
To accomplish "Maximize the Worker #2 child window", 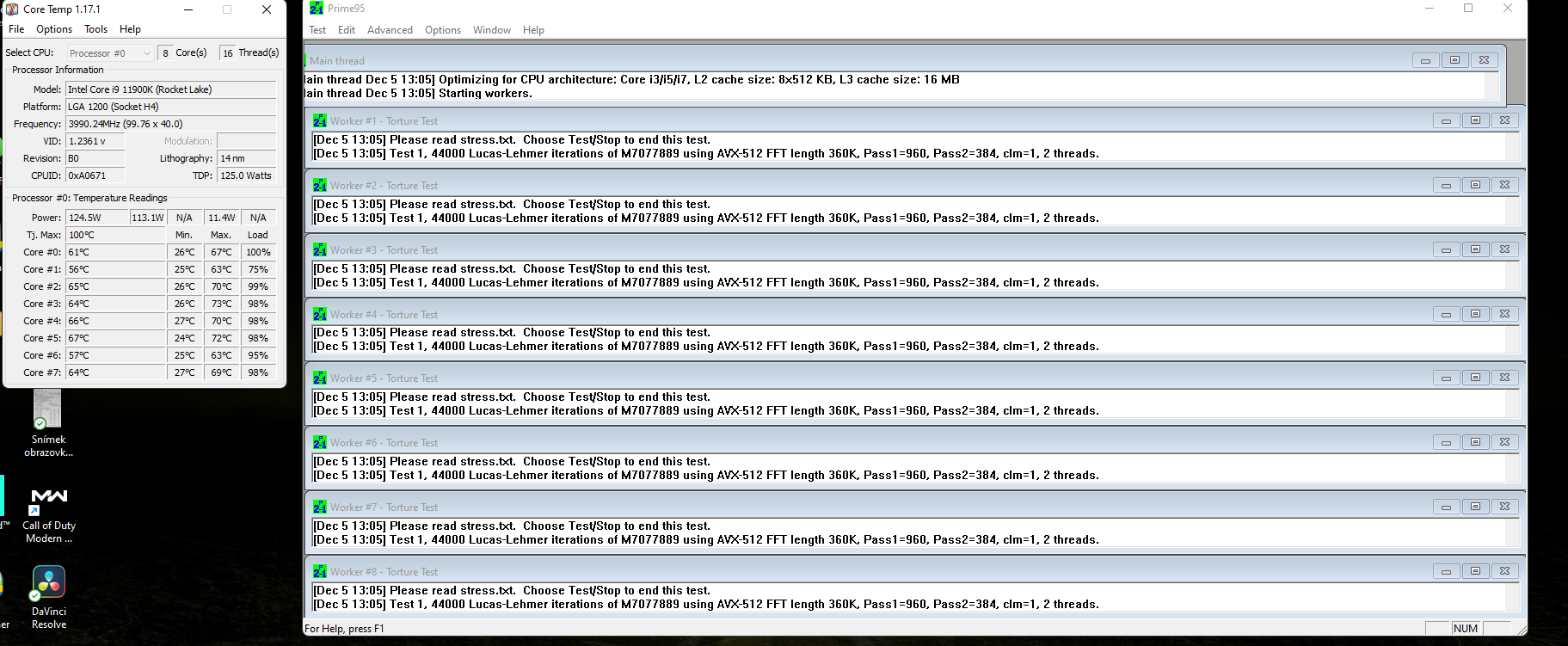I will [x=1475, y=185].
